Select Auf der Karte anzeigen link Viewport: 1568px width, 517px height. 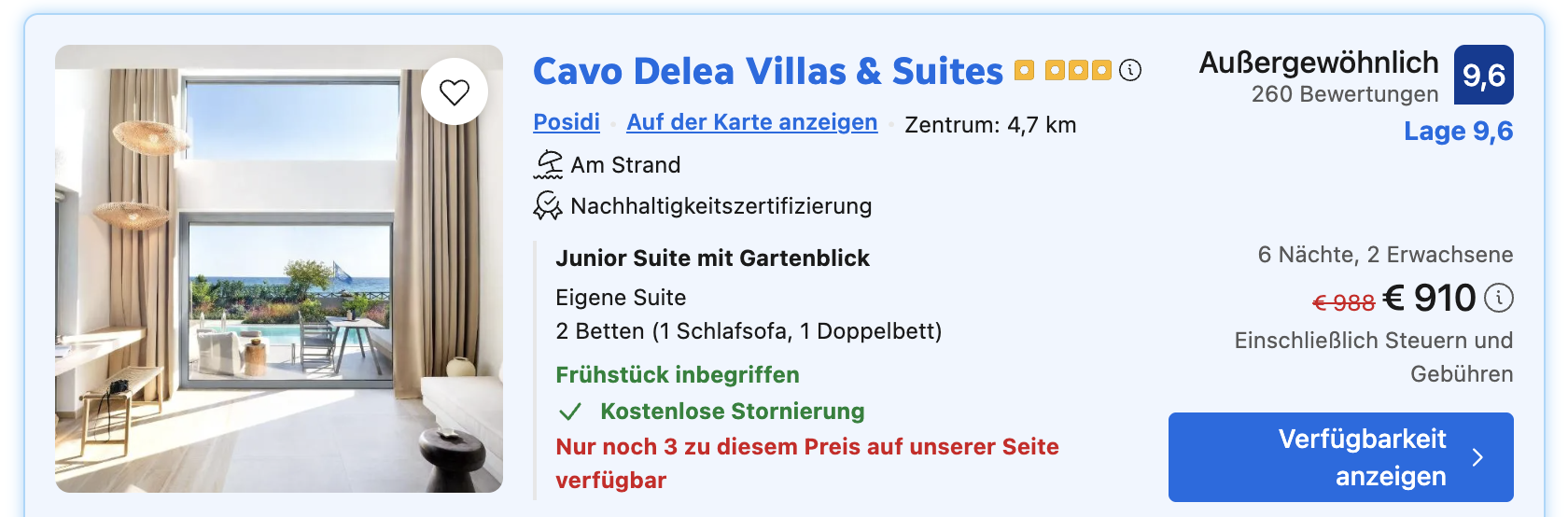click(752, 122)
